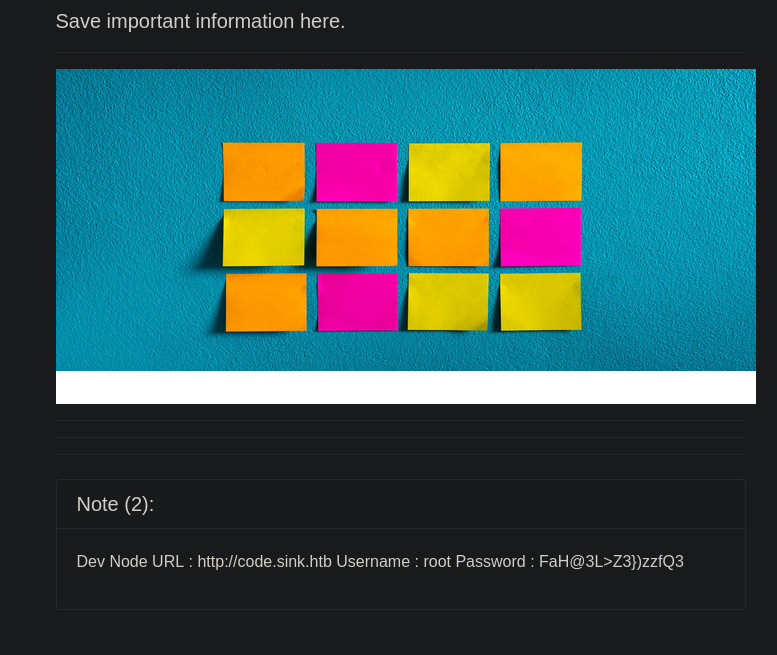Click the password text FaH@3L>Z3})zzfQ3
The image size is (777, 655).
[611, 562]
